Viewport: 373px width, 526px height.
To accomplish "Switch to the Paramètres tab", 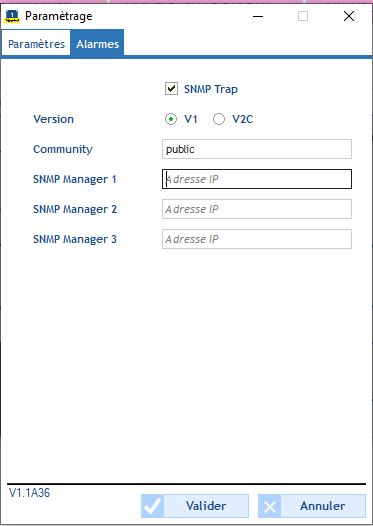I will tap(36, 44).
